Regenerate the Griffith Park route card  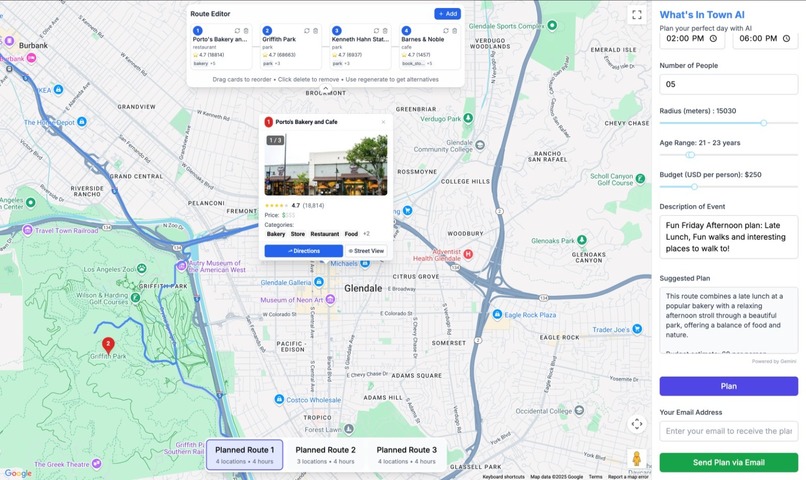coord(307,31)
